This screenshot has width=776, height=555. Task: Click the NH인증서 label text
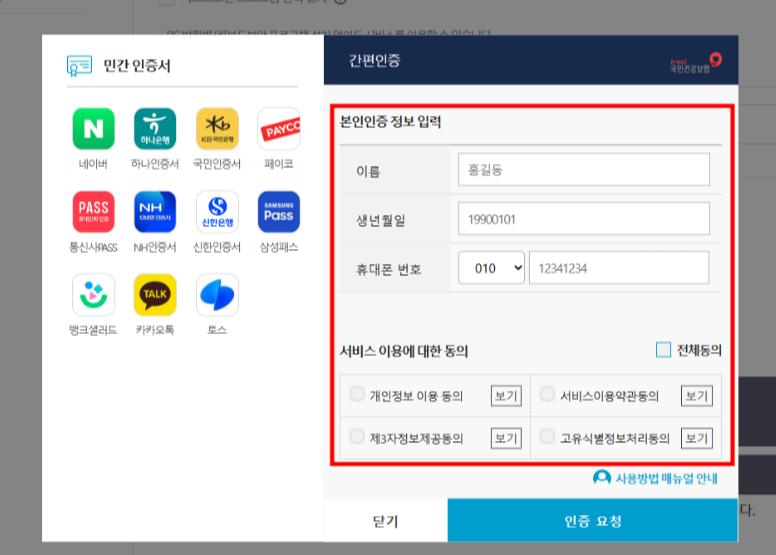[155, 247]
